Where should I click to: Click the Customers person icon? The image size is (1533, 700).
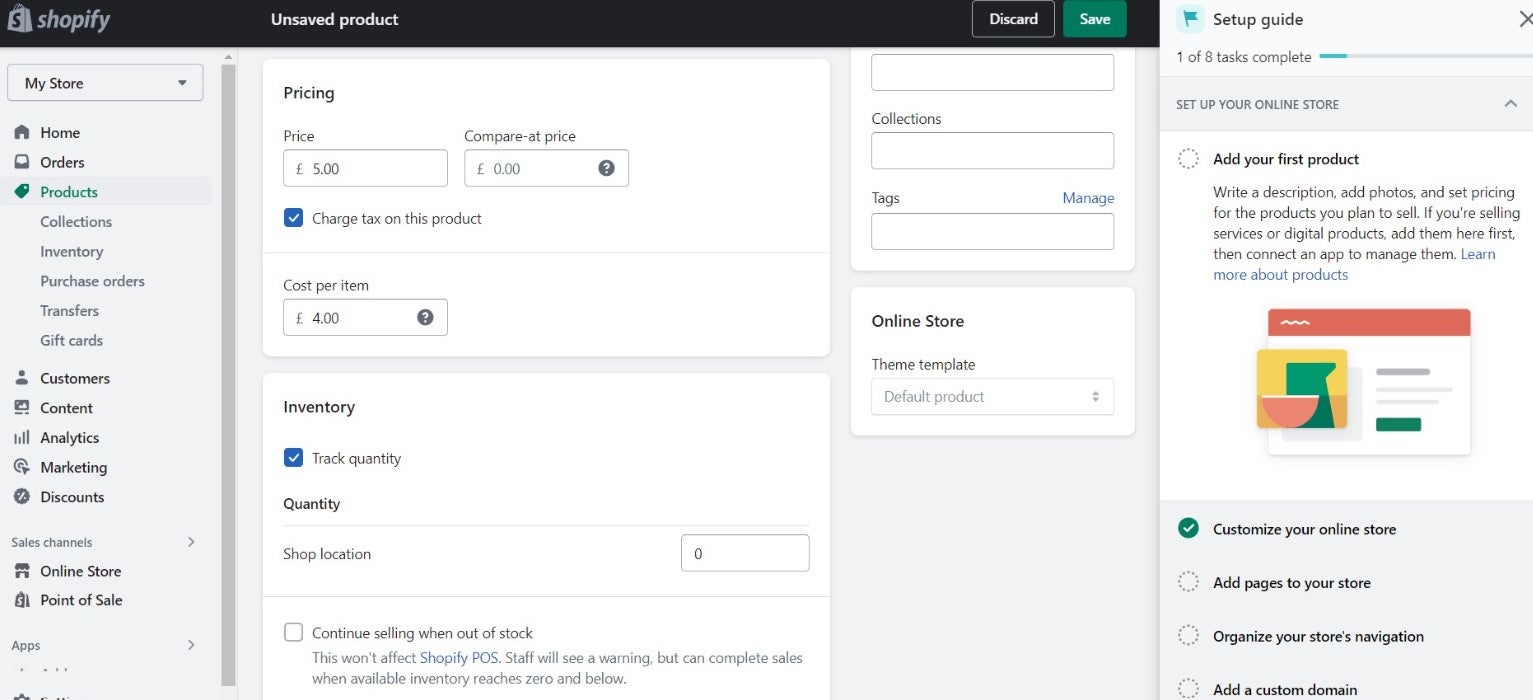pos(21,378)
